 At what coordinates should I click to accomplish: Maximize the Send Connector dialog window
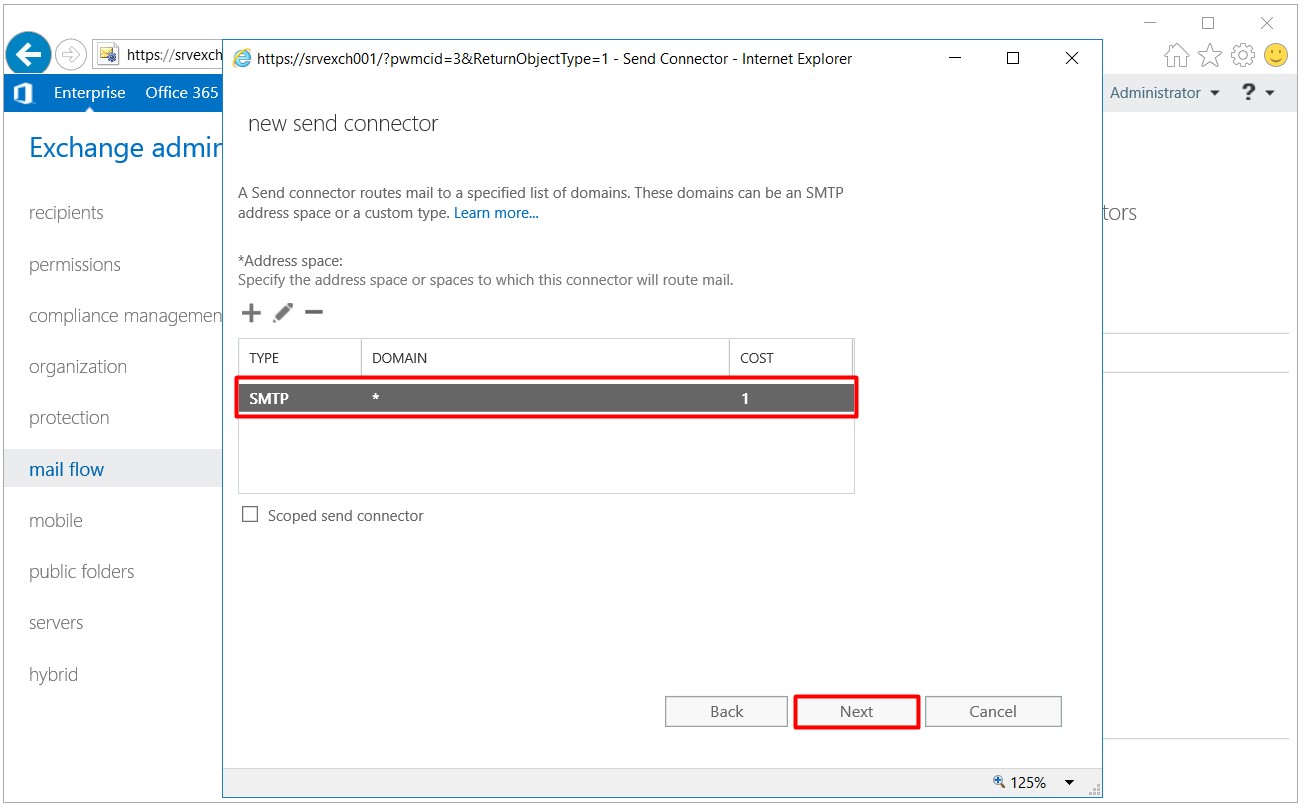[1013, 59]
